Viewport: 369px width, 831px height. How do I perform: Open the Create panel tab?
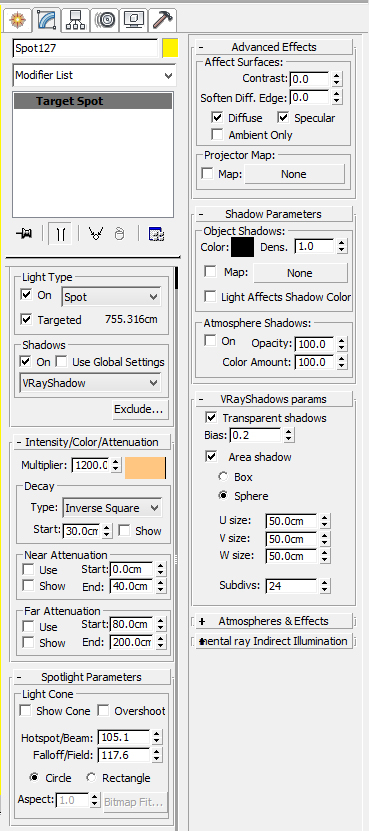pos(17,20)
